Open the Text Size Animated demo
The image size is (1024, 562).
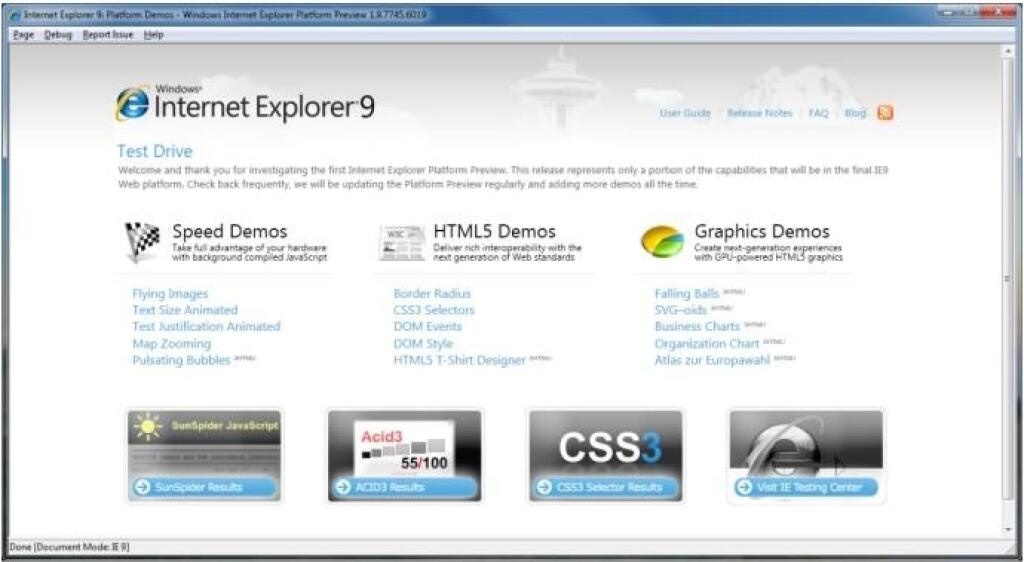[x=185, y=310]
